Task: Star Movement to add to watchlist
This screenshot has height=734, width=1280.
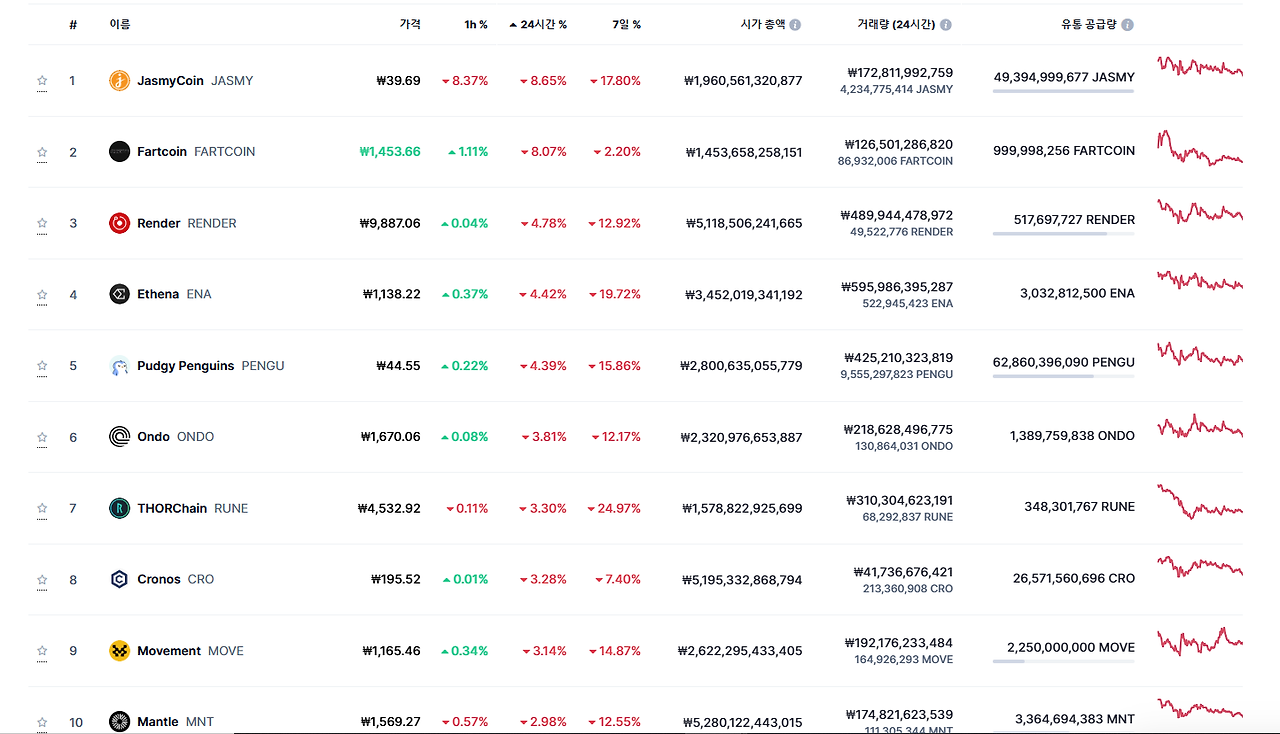Action: click(x=42, y=651)
